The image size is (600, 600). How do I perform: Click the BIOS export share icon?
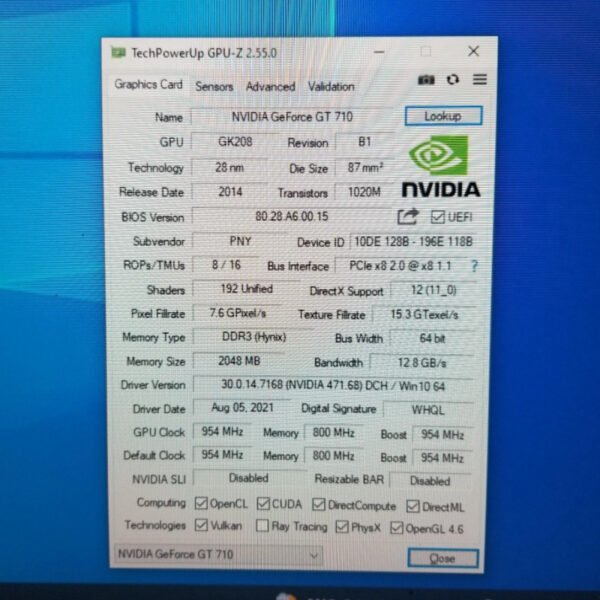(408, 217)
